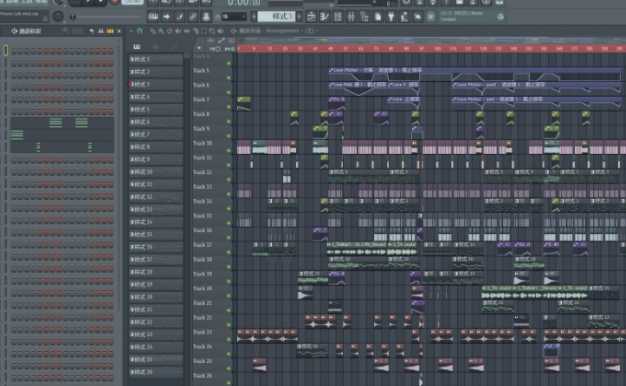The height and width of the screenshot is (386, 626).
Task: Select pattern 样式 12 in the picker
Action: tap(156, 197)
